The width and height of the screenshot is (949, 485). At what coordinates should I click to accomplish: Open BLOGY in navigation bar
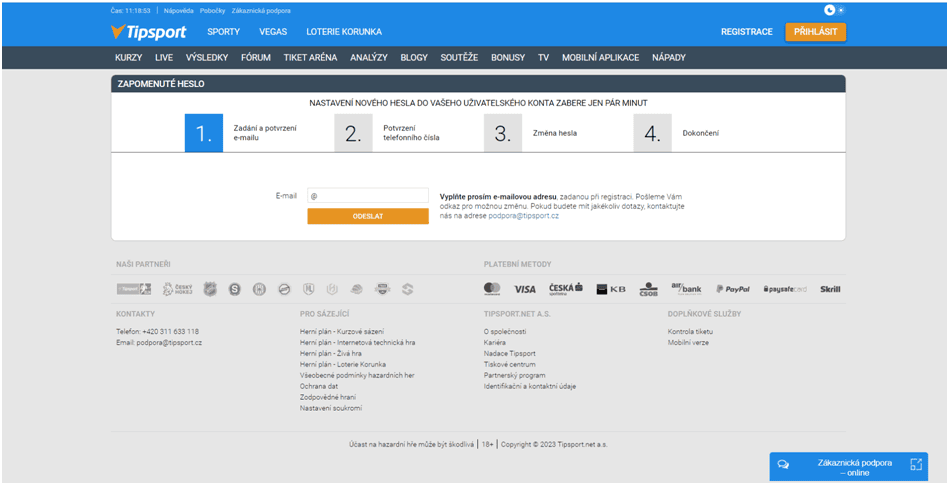[414, 58]
